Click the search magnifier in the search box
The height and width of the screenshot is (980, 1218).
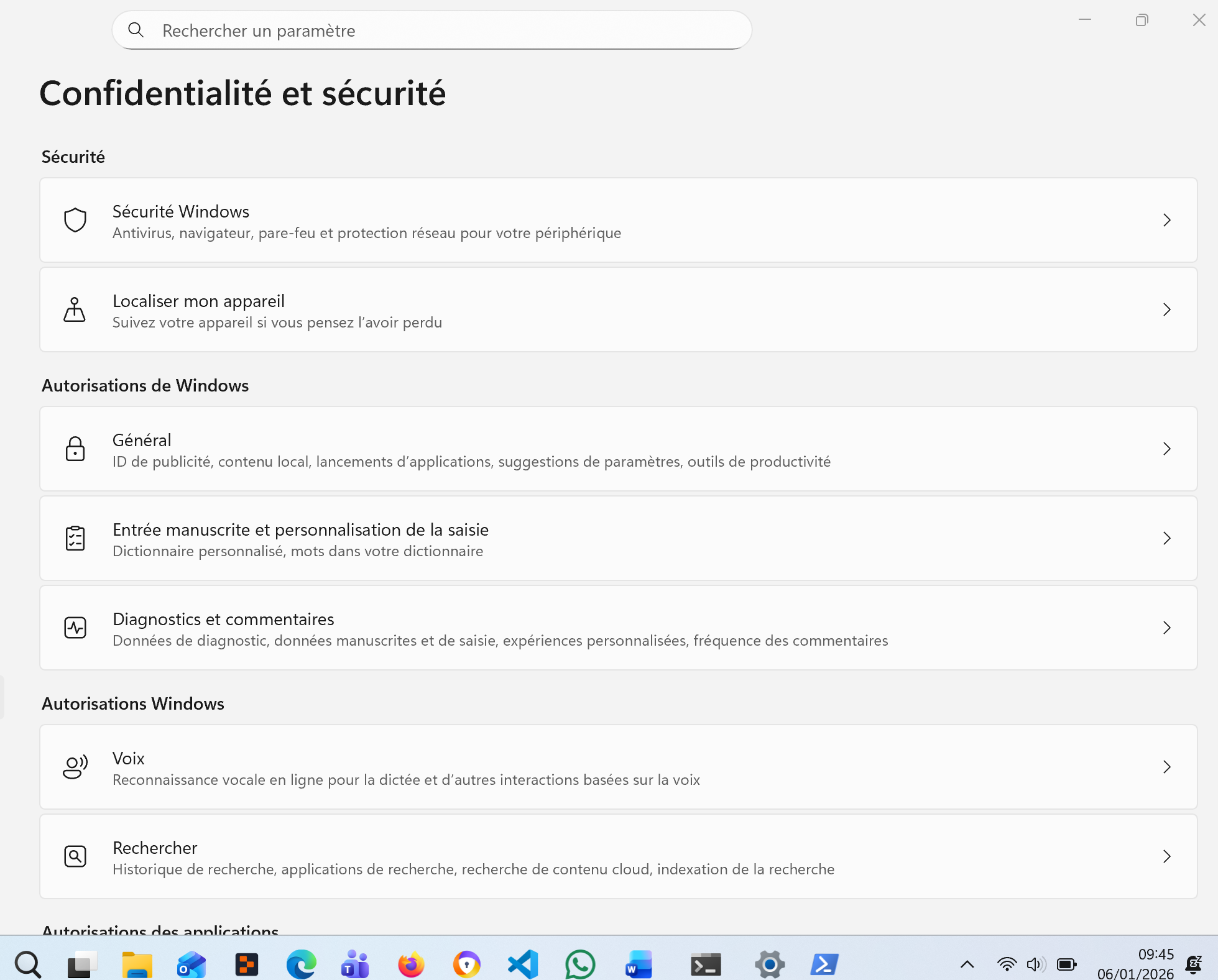point(136,30)
